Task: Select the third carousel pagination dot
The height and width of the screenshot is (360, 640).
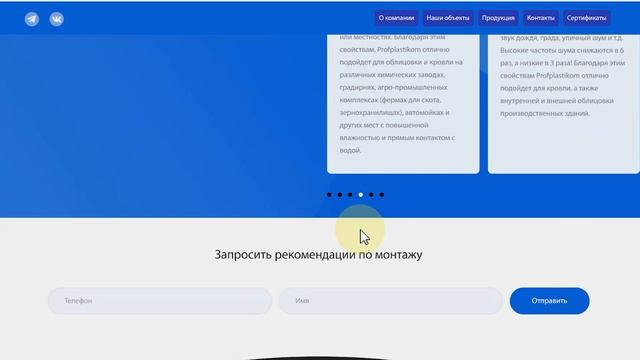Action: [x=350, y=195]
